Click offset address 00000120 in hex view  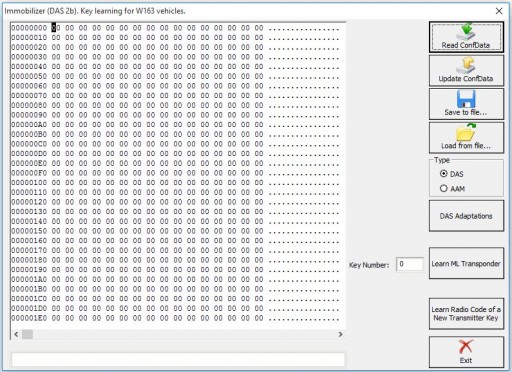click(29, 202)
